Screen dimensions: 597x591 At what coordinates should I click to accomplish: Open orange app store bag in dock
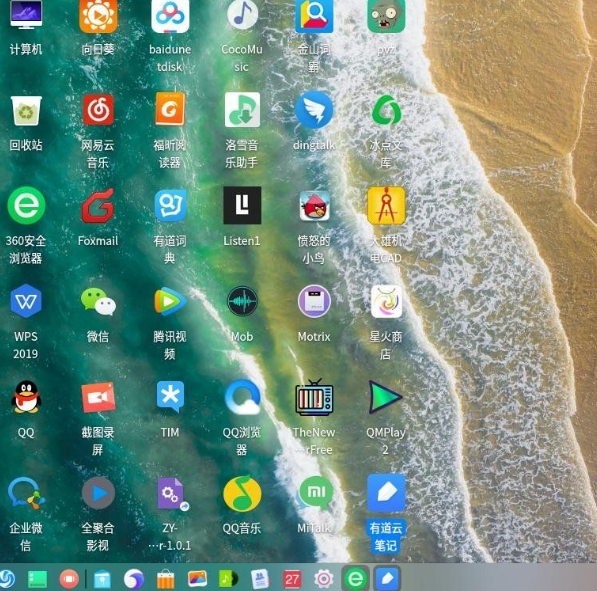166,579
